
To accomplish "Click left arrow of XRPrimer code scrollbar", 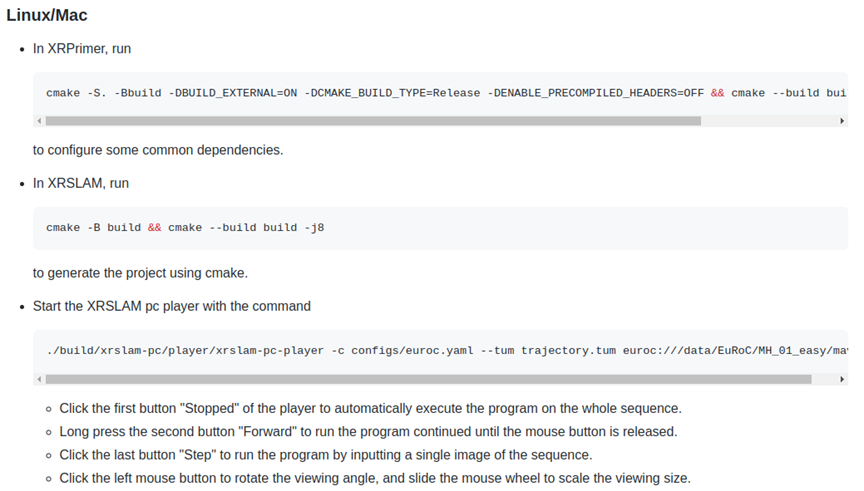I will click(39, 121).
